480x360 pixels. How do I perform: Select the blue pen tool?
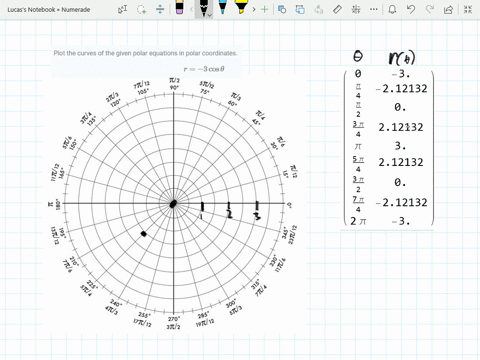[x=222, y=7]
